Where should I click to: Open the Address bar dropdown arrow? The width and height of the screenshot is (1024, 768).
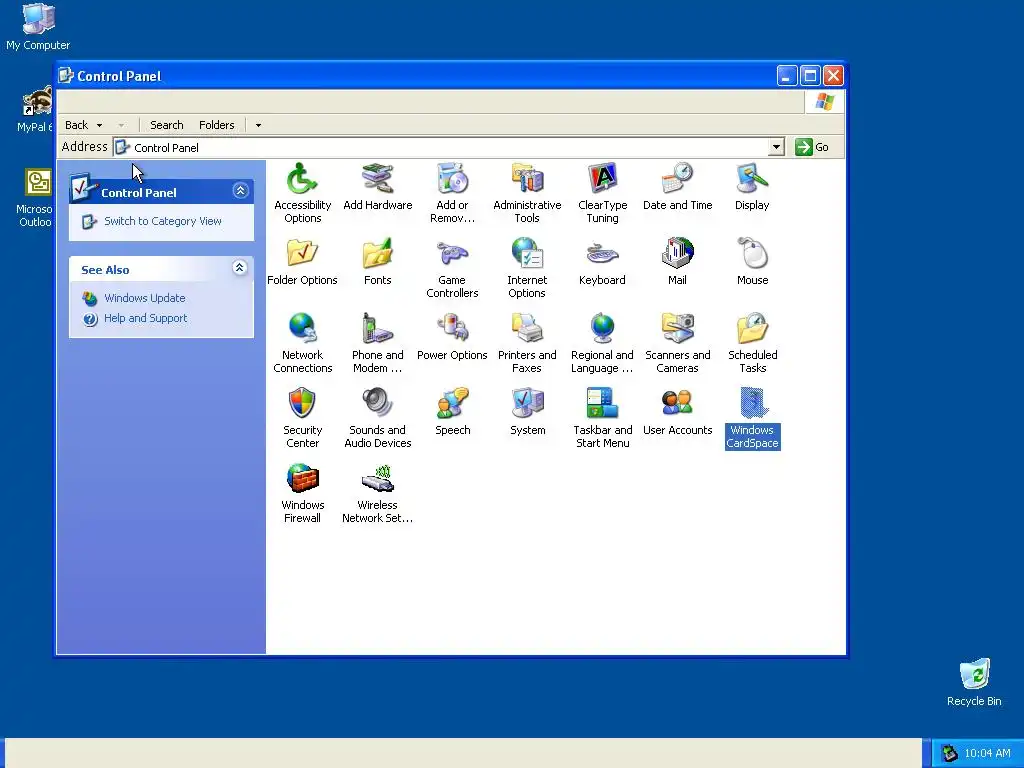click(776, 147)
